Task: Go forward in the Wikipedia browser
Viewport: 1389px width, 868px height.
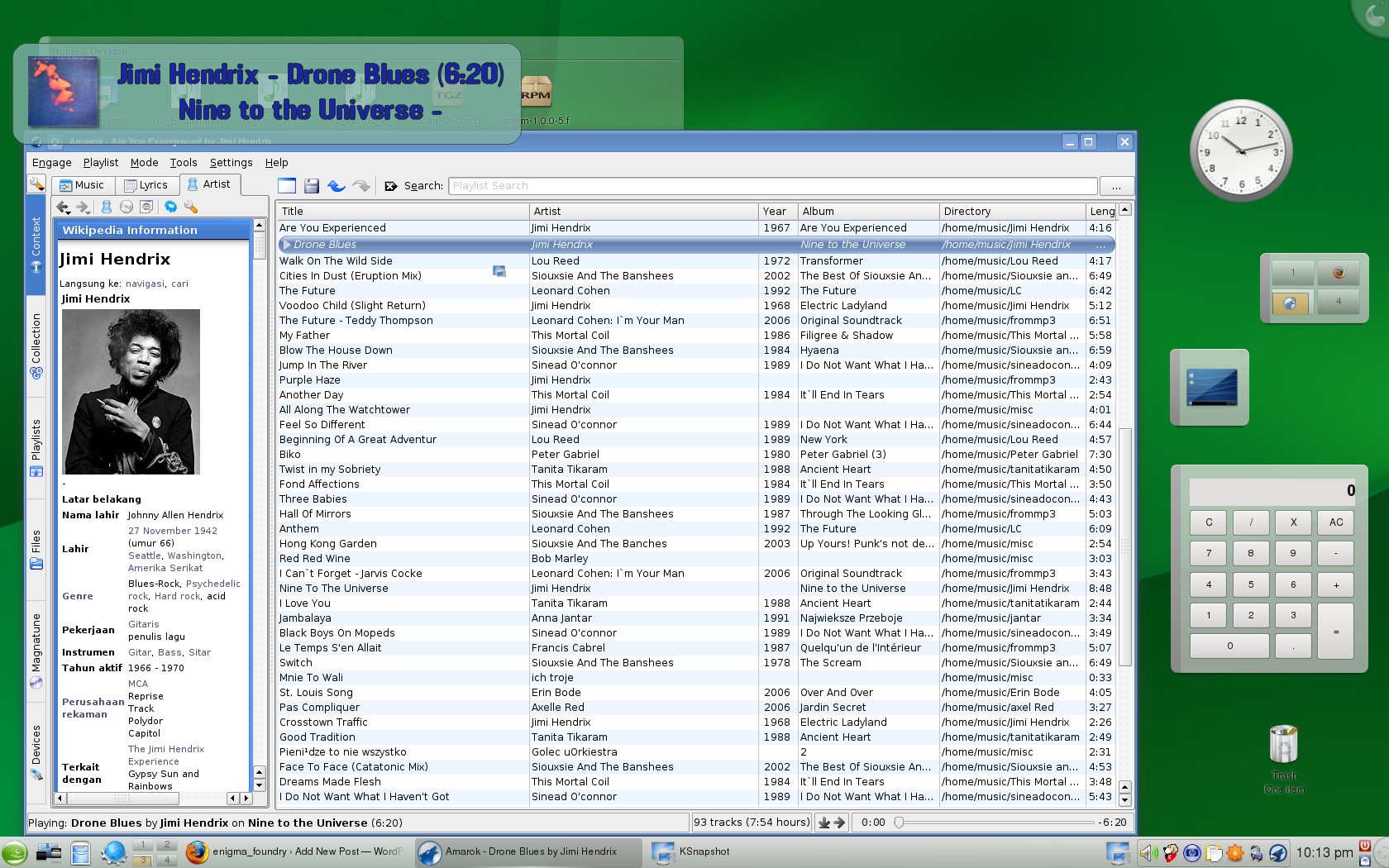Action: coord(84,207)
